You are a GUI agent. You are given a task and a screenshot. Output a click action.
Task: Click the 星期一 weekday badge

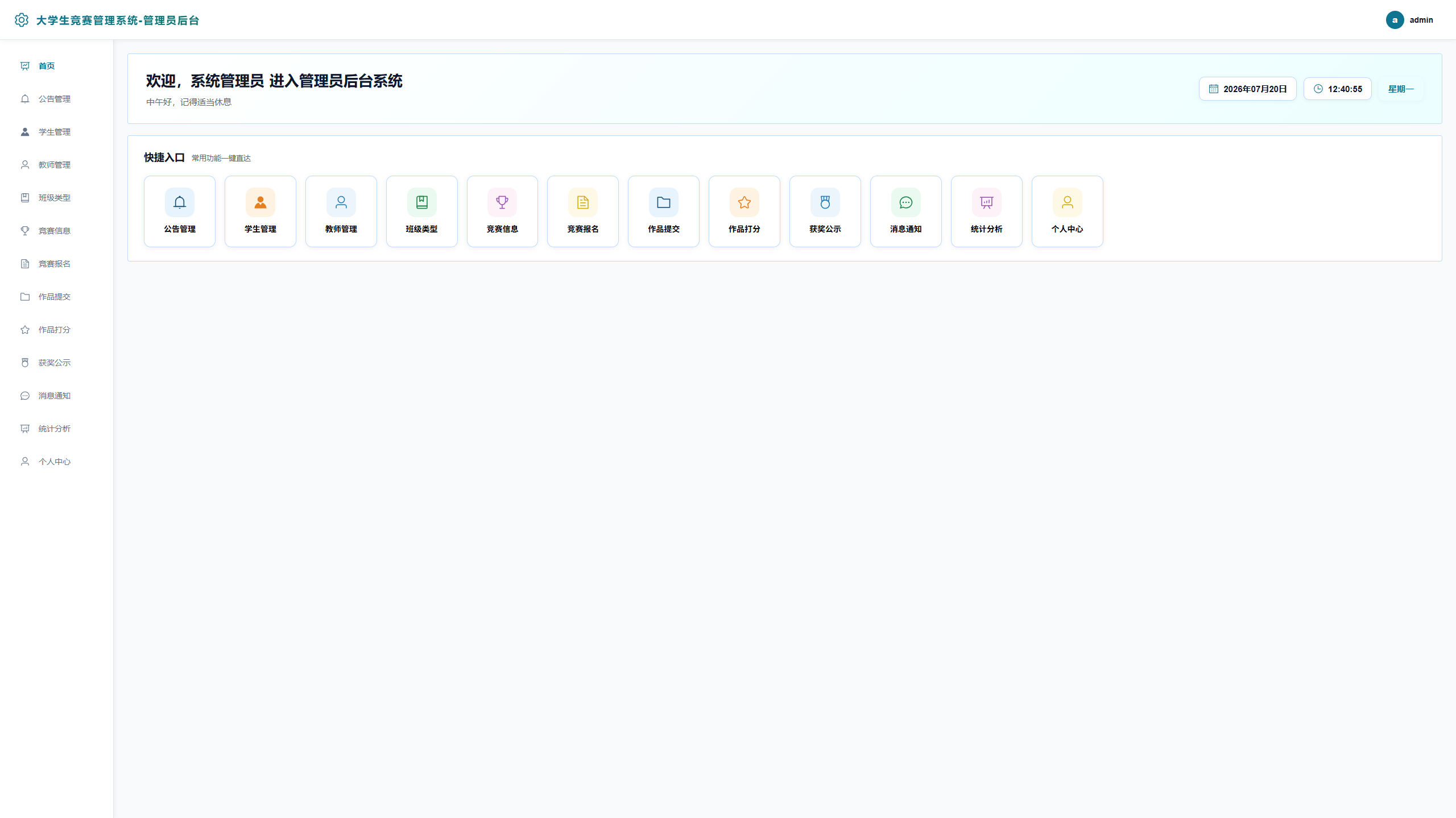coord(1401,89)
